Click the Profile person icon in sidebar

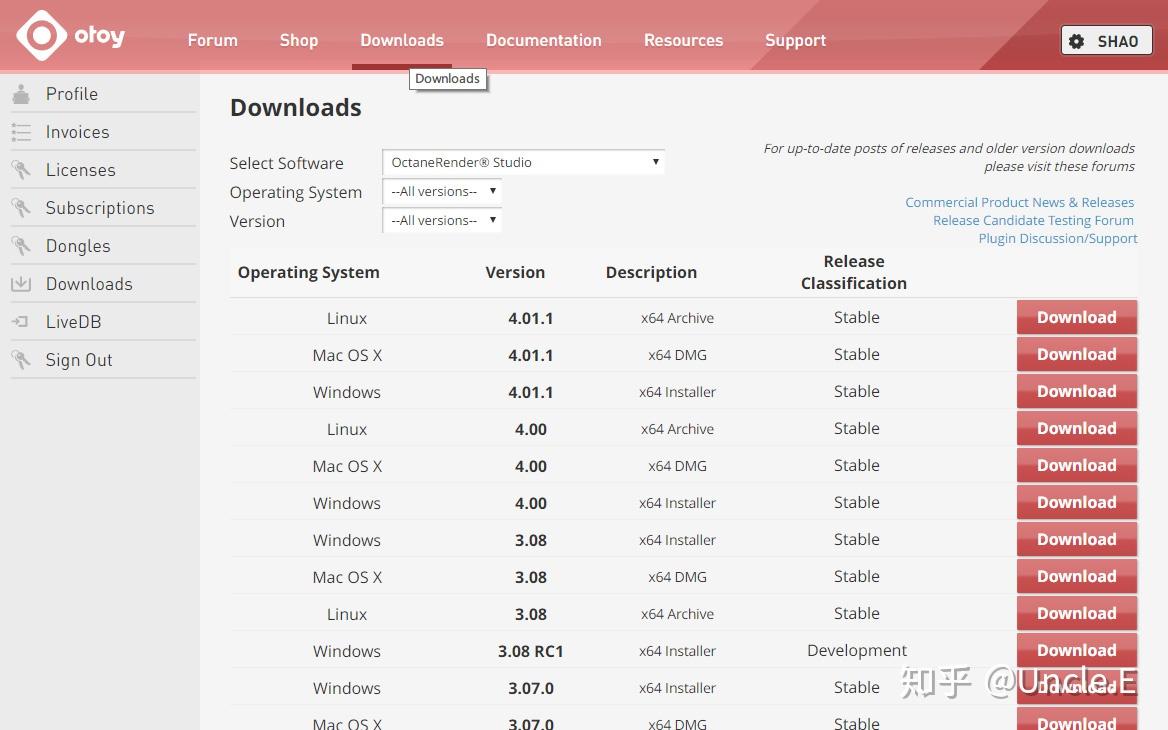pyautogui.click(x=22, y=94)
